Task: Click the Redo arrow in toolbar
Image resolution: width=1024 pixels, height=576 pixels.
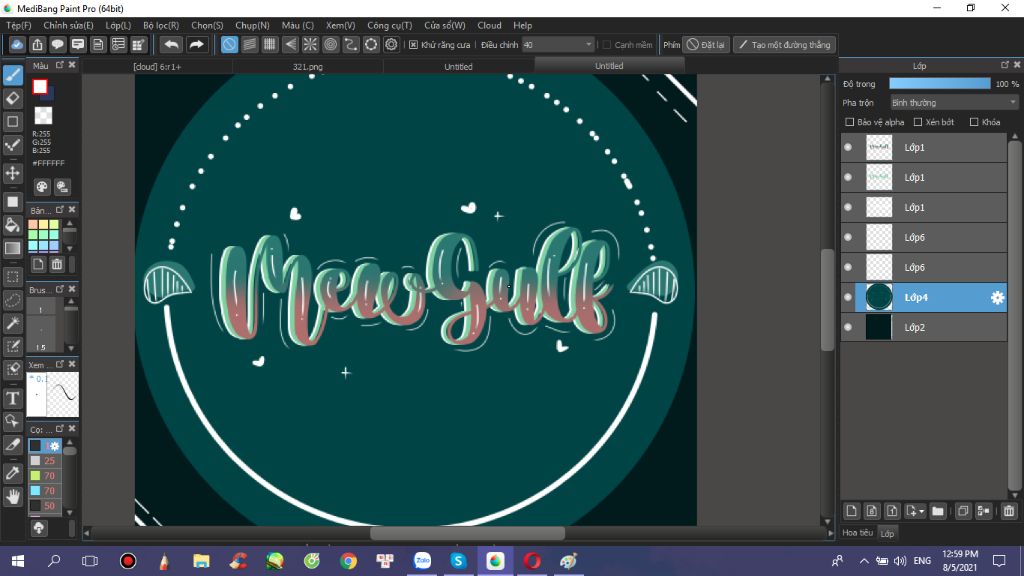Action: (x=197, y=45)
